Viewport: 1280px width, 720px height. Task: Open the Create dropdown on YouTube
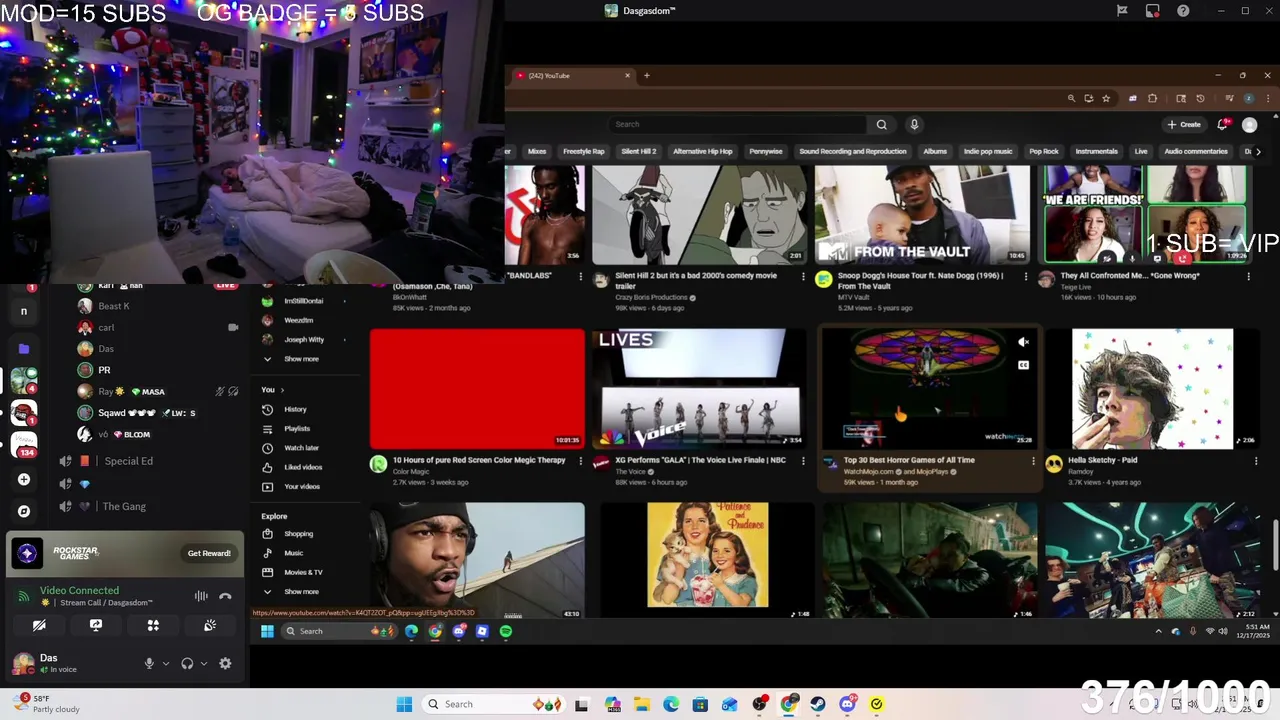[x=1184, y=125]
